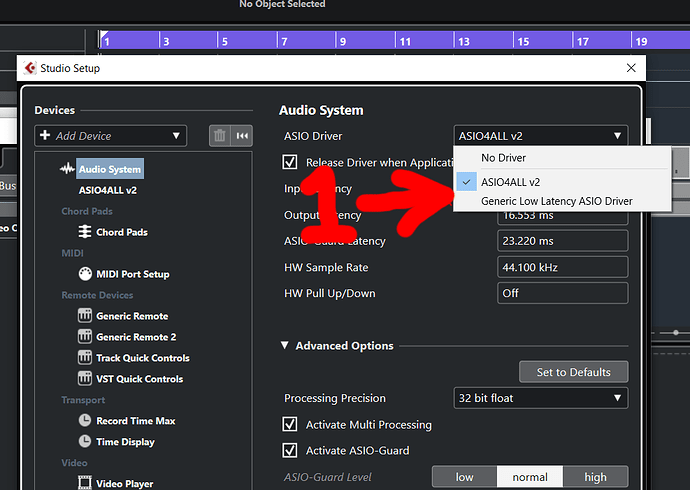Set ASIO-Guard Level to low
The width and height of the screenshot is (690, 490).
tap(465, 477)
